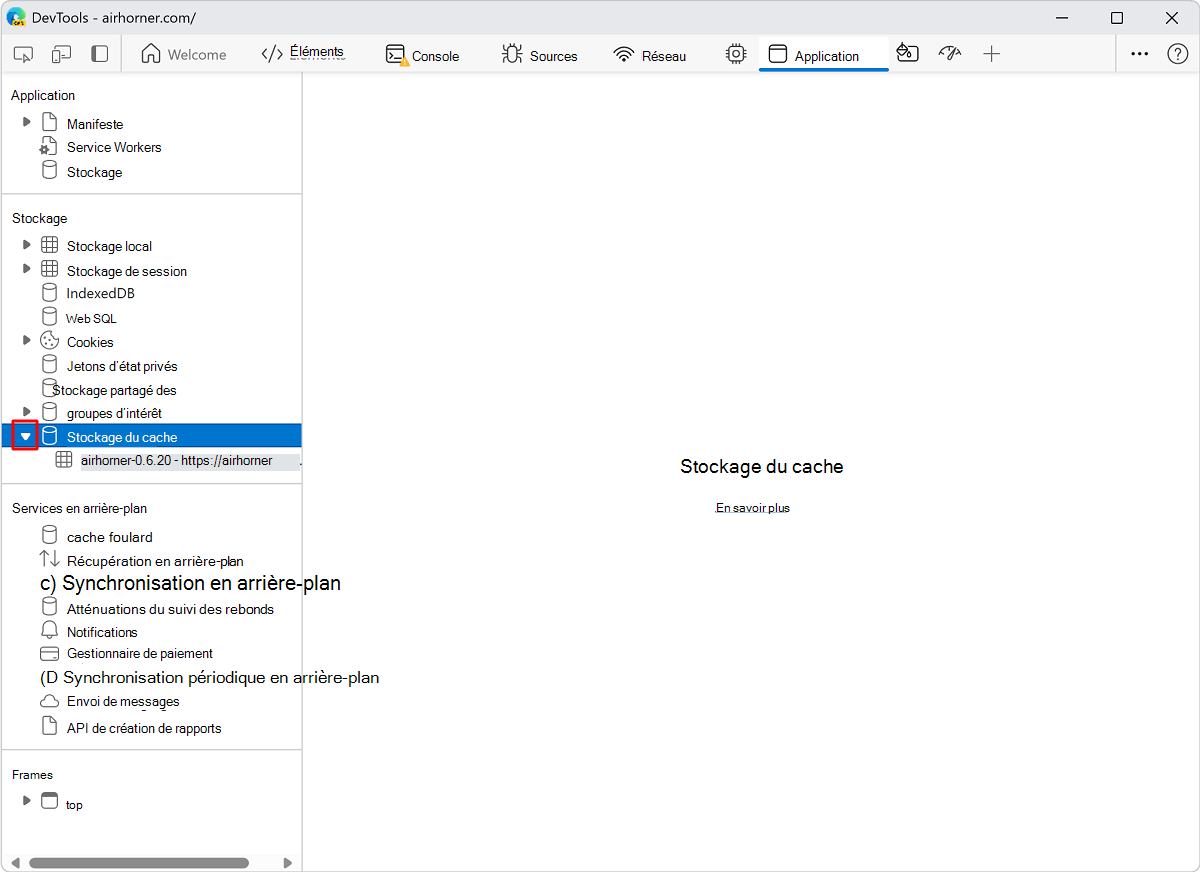Screen dimensions: 1200x872
Task: Expand the top frame node
Action: [27, 800]
